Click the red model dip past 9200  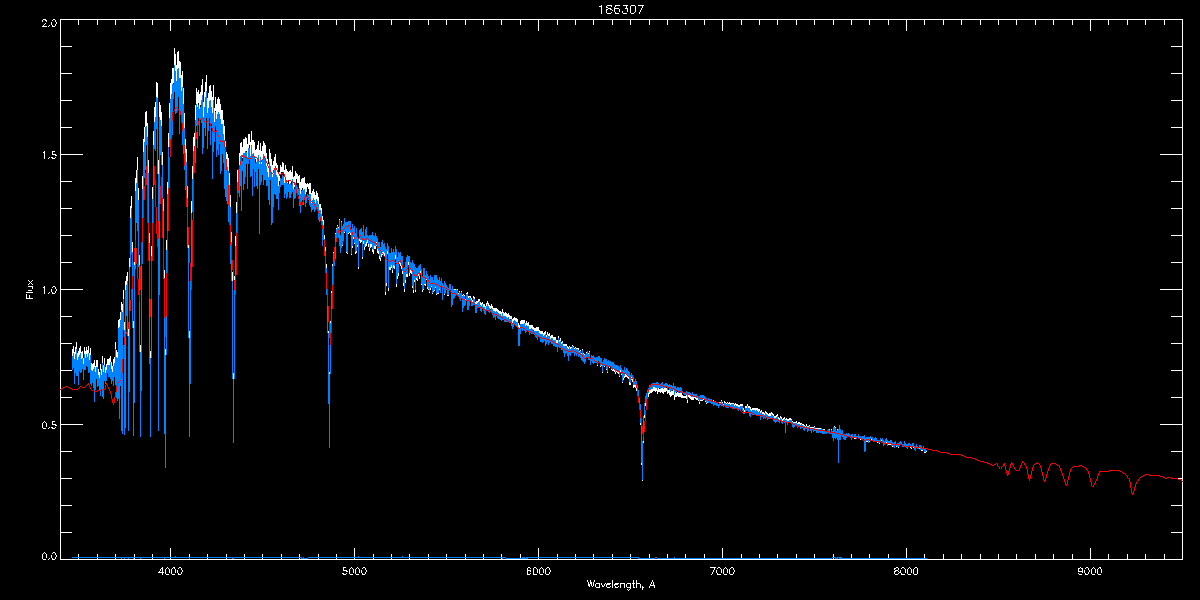(1133, 492)
